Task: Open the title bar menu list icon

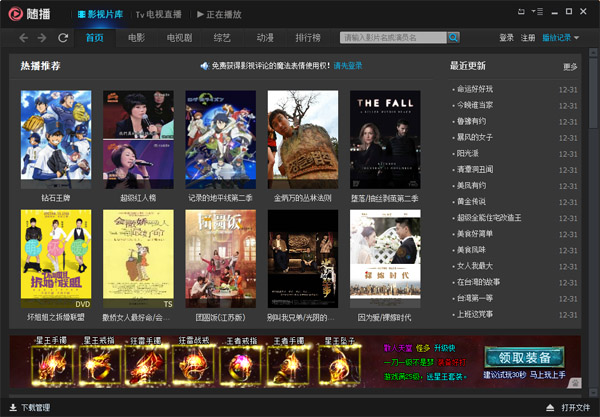Action: point(537,11)
